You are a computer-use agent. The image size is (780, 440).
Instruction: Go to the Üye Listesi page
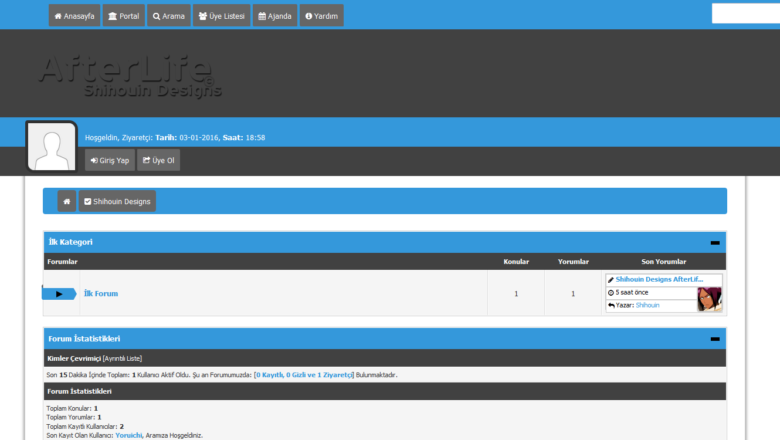click(221, 16)
